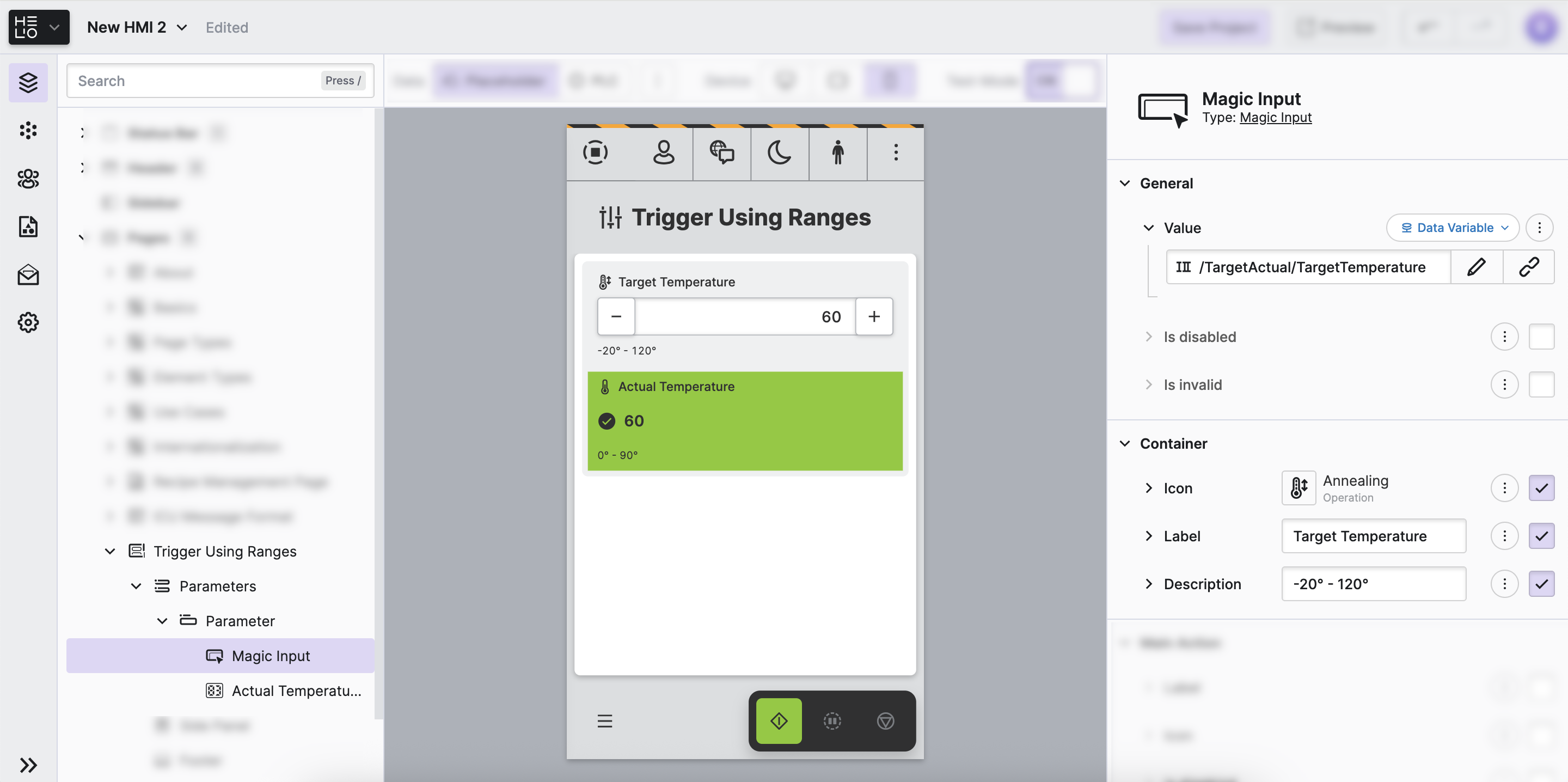Open the Data Variable dropdown
The width and height of the screenshot is (1568, 782).
(x=1453, y=228)
